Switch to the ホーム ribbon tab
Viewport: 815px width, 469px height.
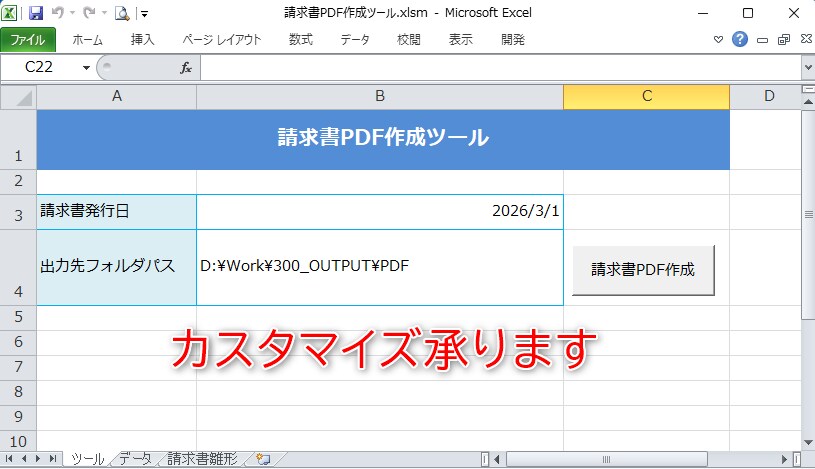click(87, 40)
